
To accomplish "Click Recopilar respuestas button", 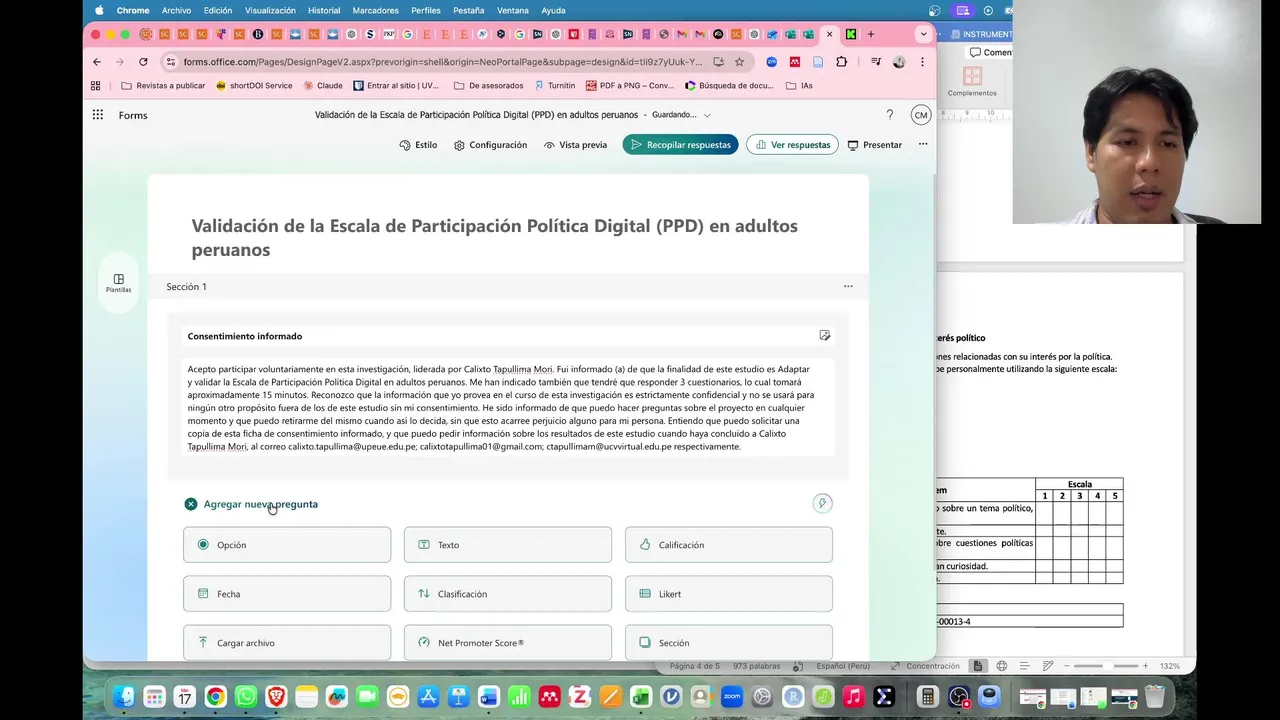I will pos(680,145).
